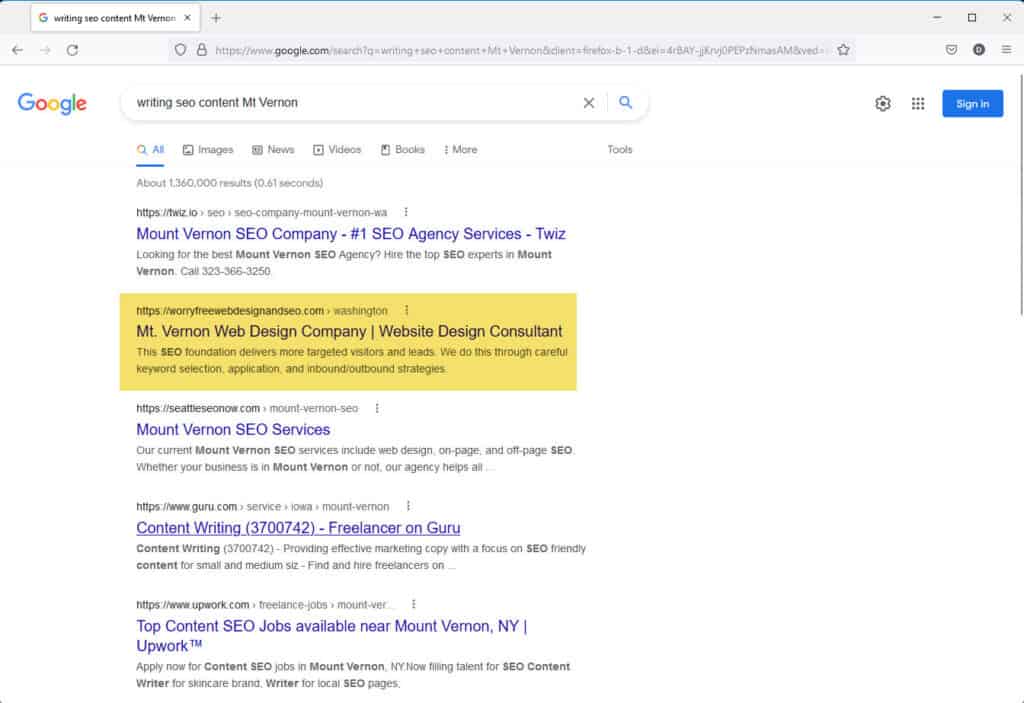This screenshot has height=703, width=1024.
Task: Click the Sign in button
Action: point(972,103)
